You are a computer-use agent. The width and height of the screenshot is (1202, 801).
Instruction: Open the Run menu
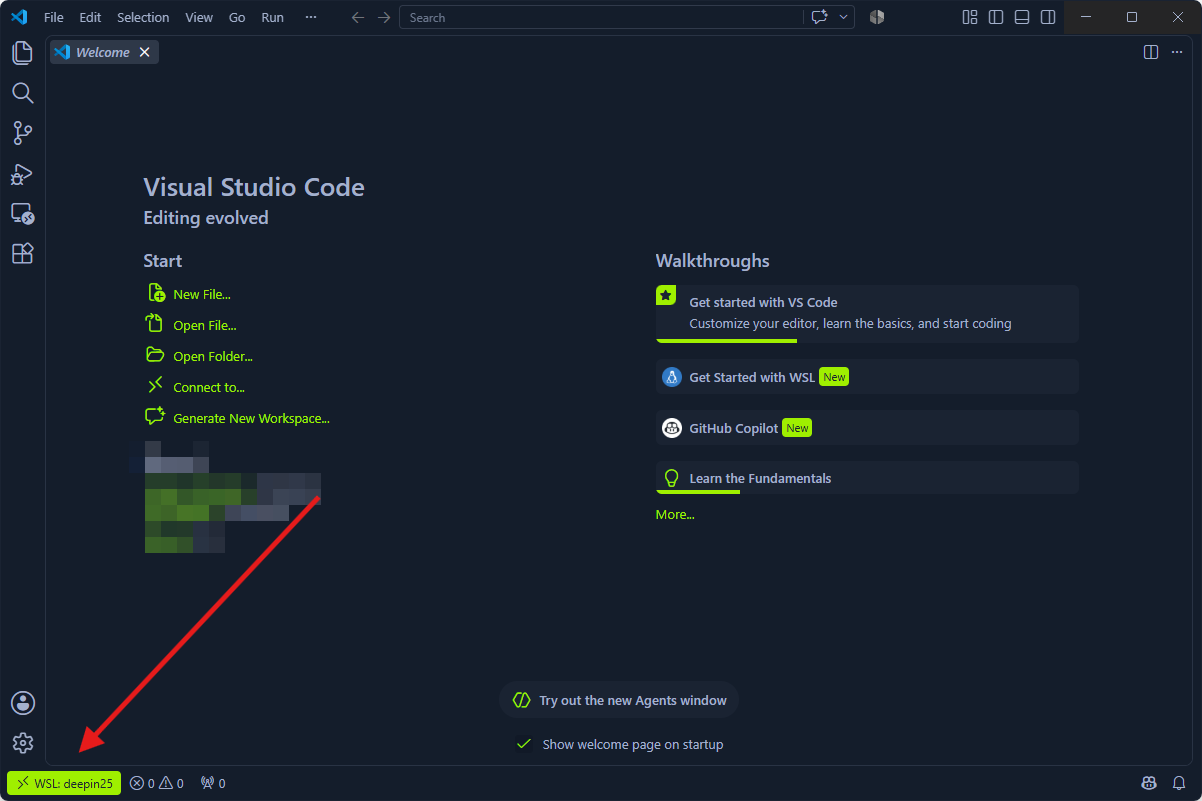pyautogui.click(x=272, y=17)
